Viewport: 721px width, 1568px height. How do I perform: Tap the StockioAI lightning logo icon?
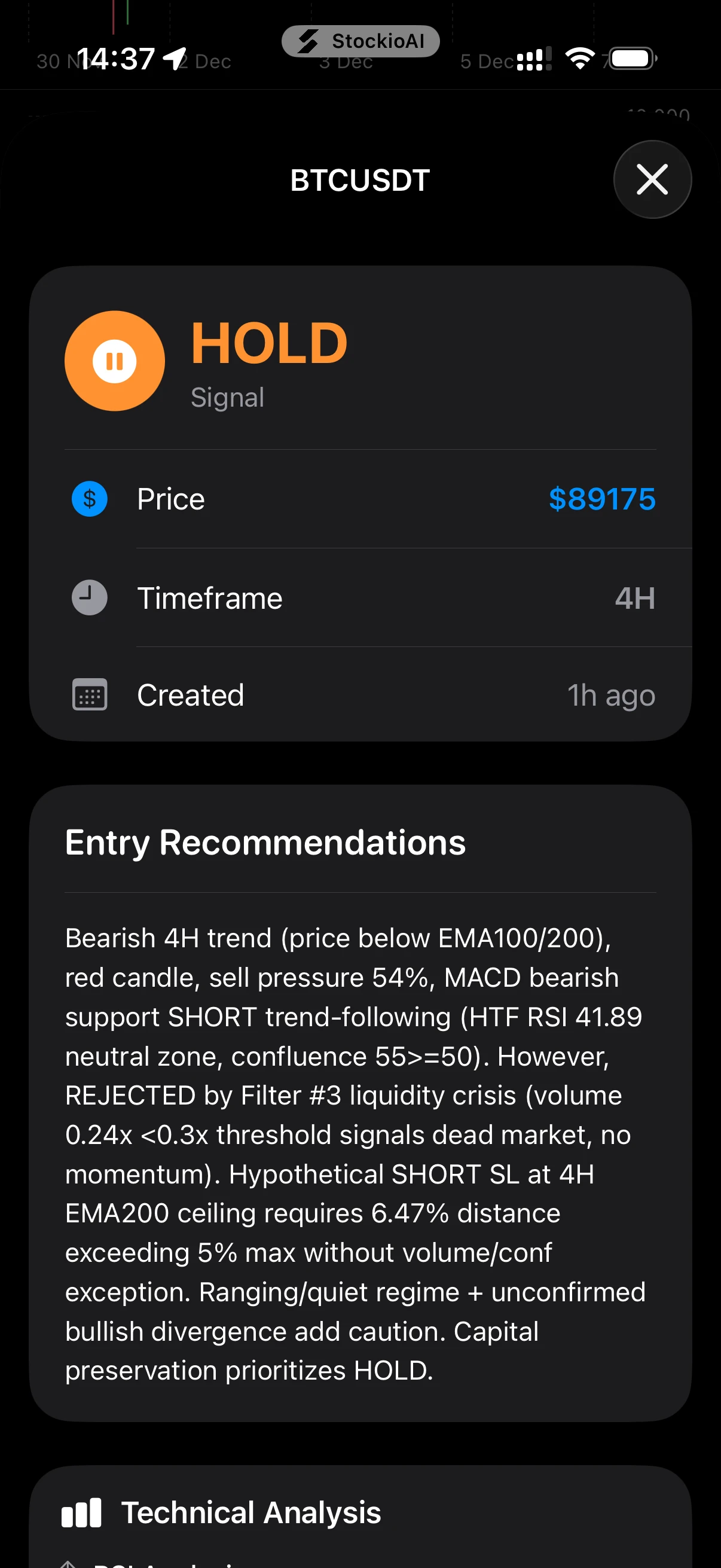click(x=308, y=41)
